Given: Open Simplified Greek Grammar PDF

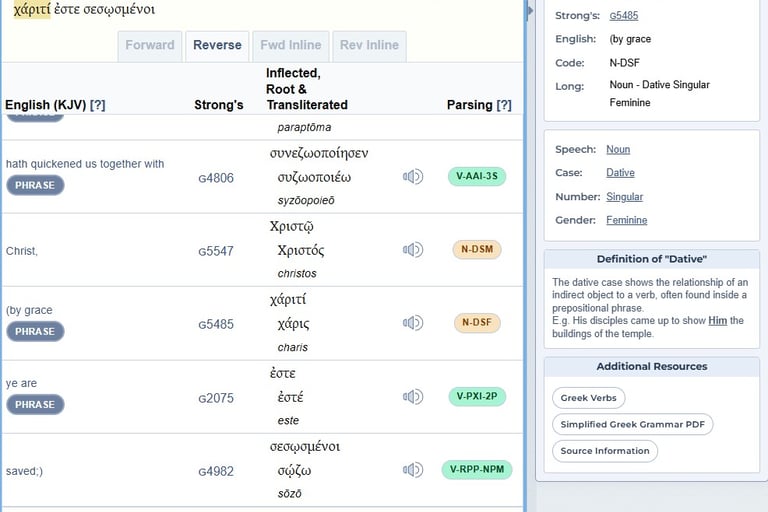Looking at the screenshot, I should coord(632,425).
